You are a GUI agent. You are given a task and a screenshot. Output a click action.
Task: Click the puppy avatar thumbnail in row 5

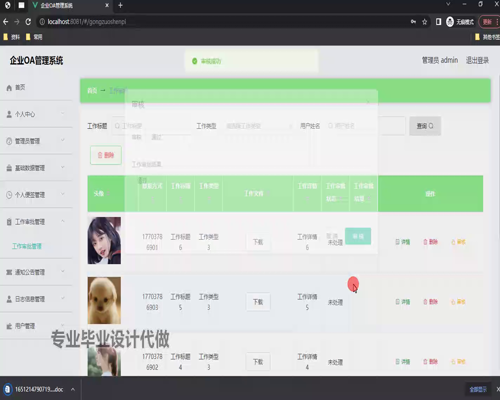104,300
